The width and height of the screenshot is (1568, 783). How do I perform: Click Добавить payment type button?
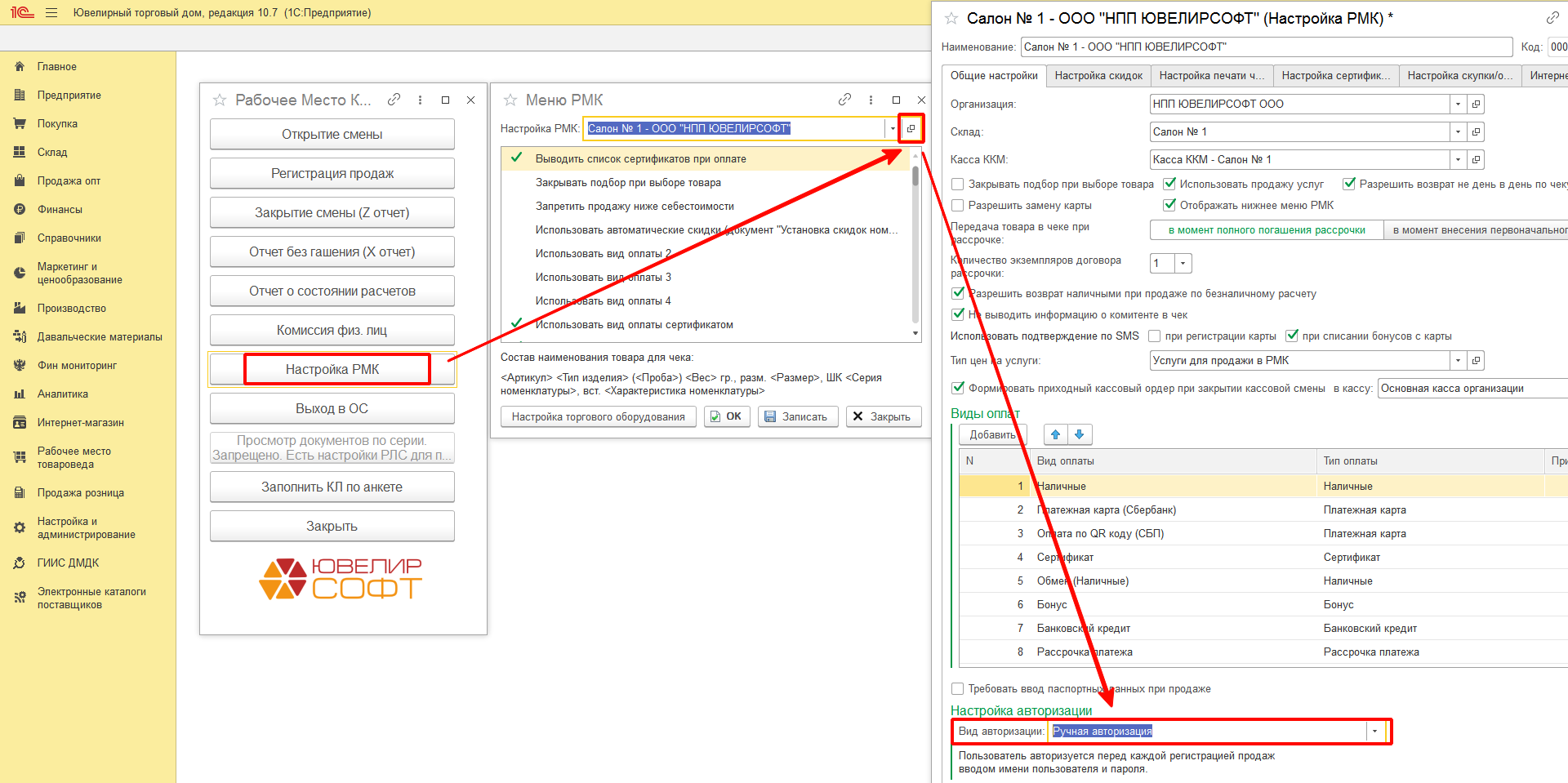(x=992, y=434)
